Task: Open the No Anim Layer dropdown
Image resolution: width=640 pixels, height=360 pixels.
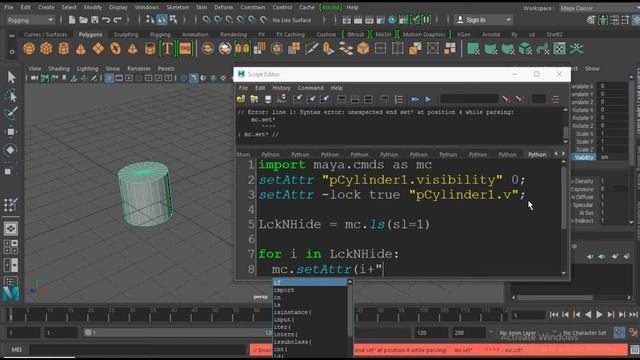Action: click(517, 333)
